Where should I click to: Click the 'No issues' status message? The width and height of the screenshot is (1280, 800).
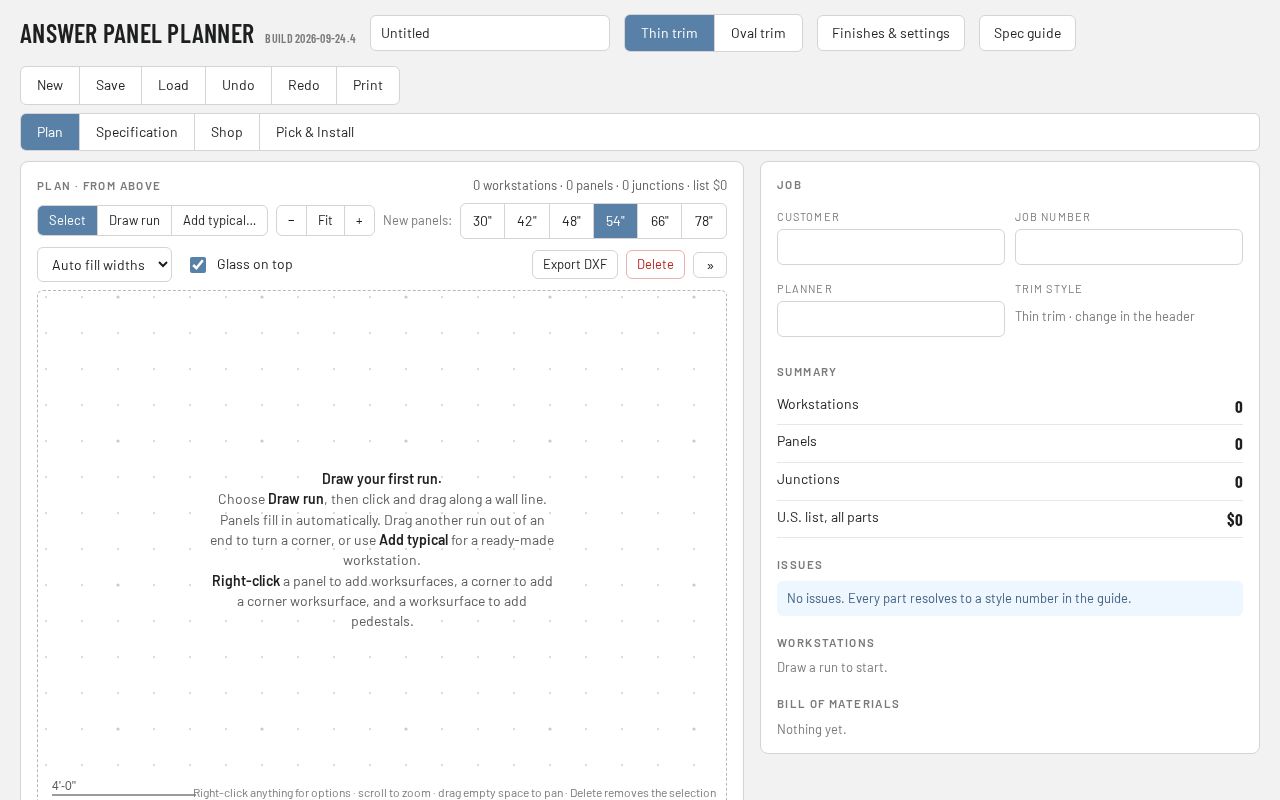(x=1010, y=599)
